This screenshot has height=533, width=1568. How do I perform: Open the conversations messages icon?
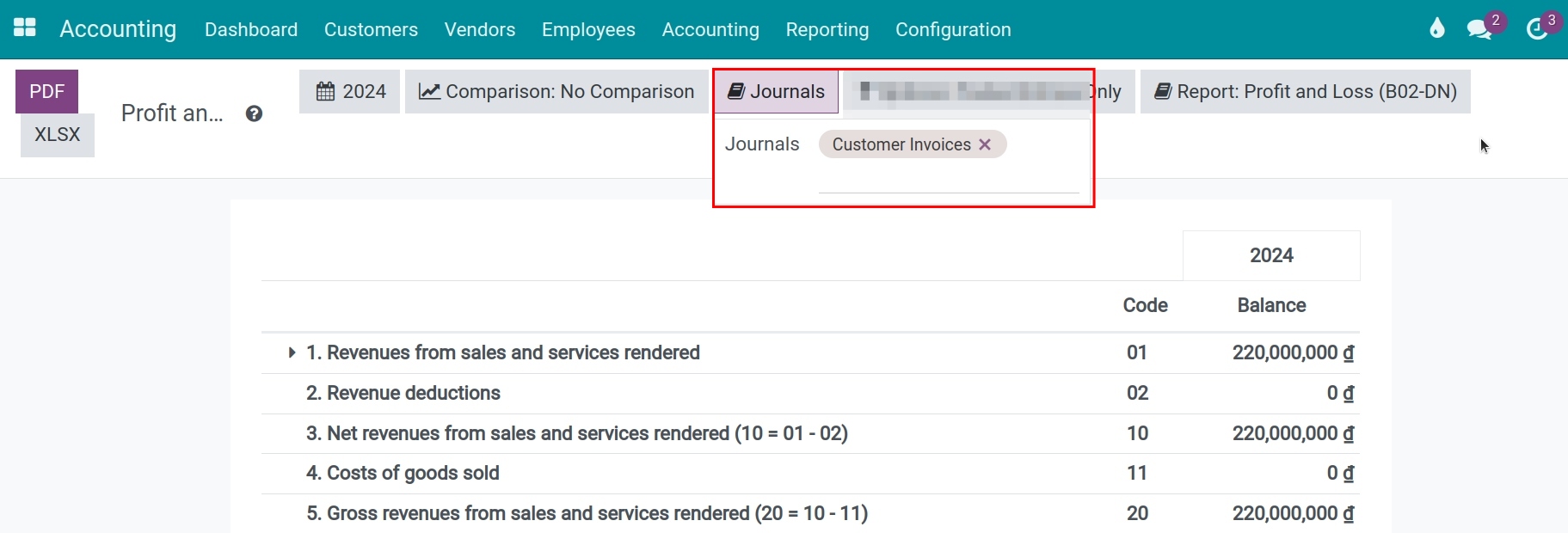coord(1479,29)
